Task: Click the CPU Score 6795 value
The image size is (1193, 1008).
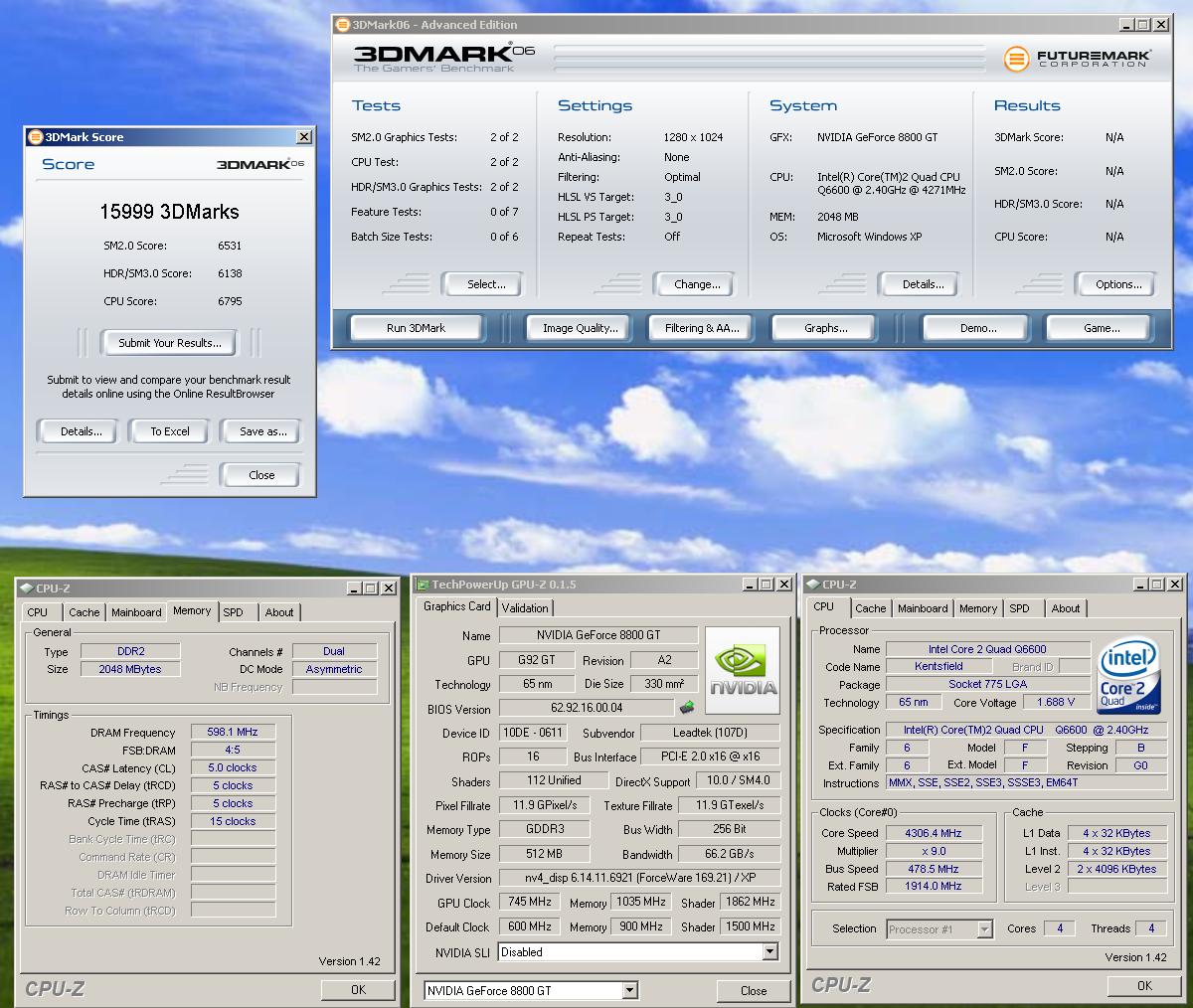Action: [230, 301]
